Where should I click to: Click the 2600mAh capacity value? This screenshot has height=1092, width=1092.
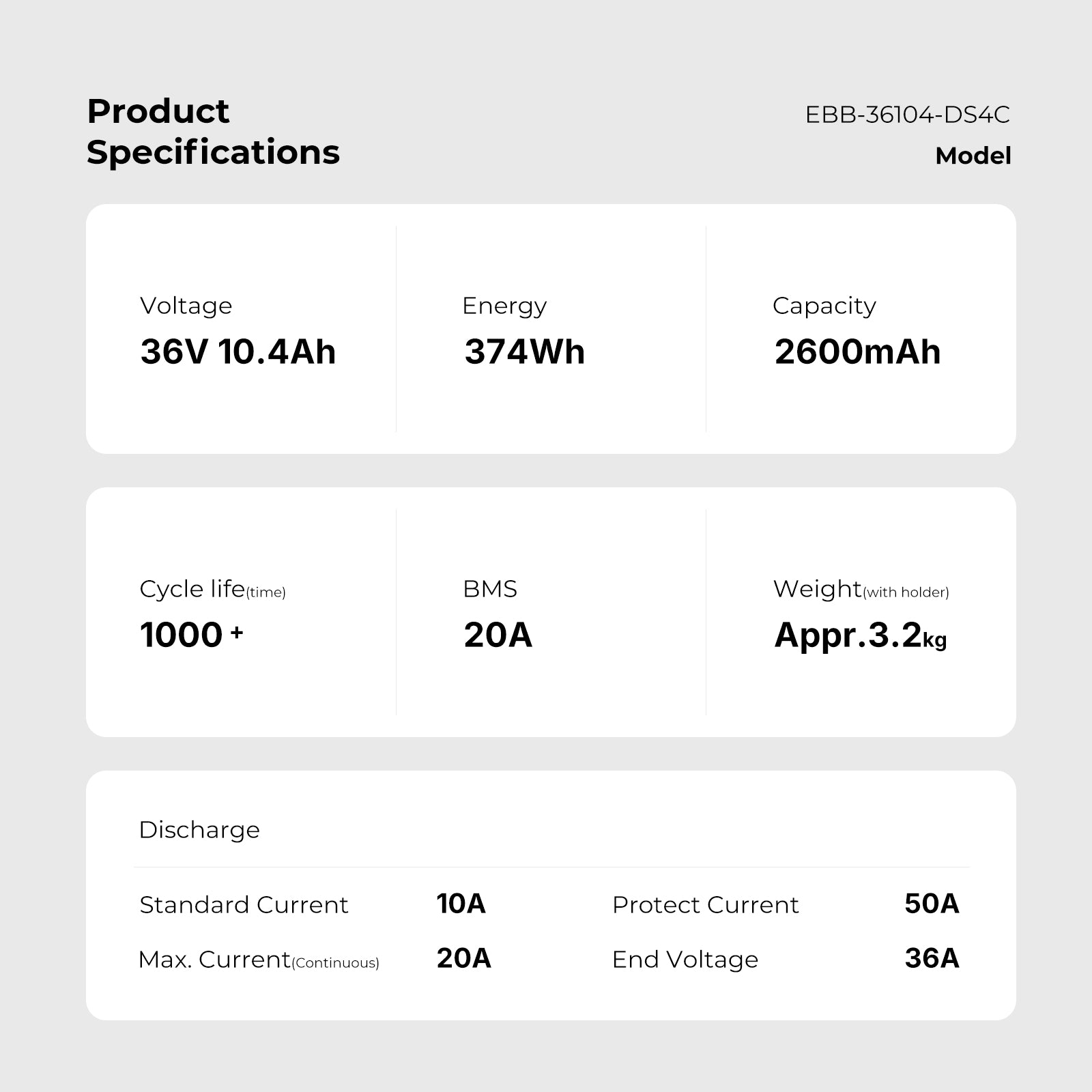click(857, 352)
